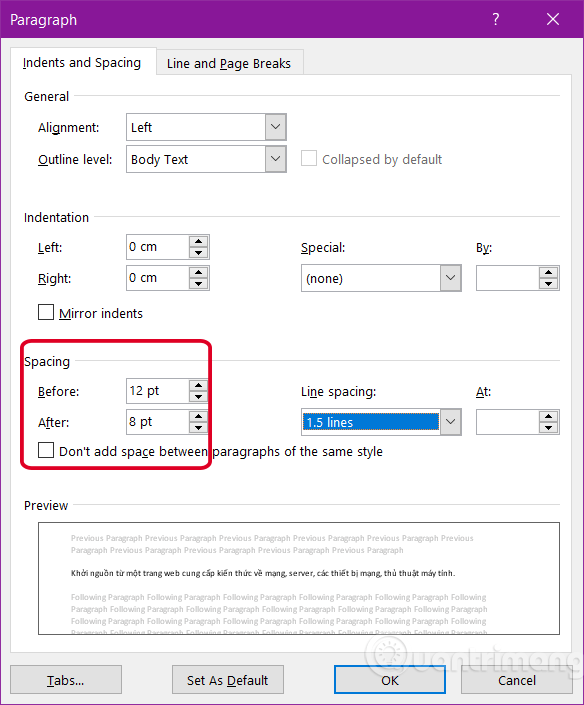
Task: Increase Left indentation with up arrow
Action: [198, 241]
